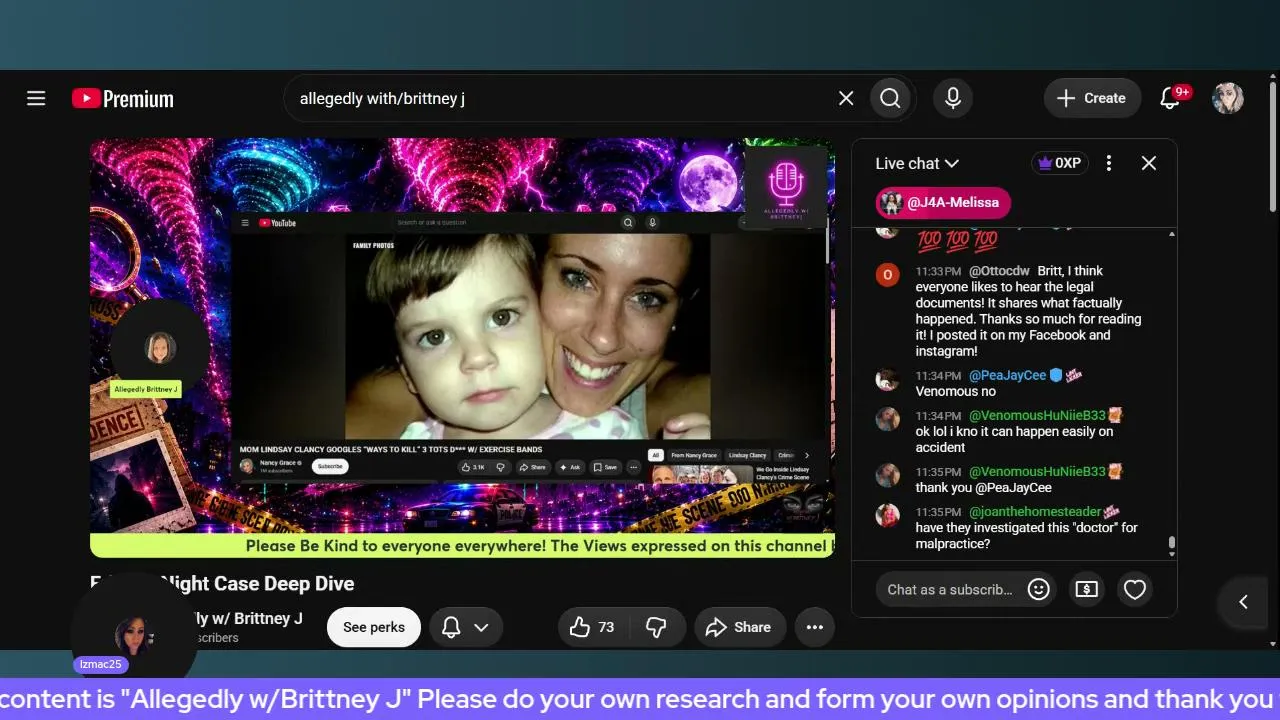
Task: Click the livestream video player
Action: [462, 347]
